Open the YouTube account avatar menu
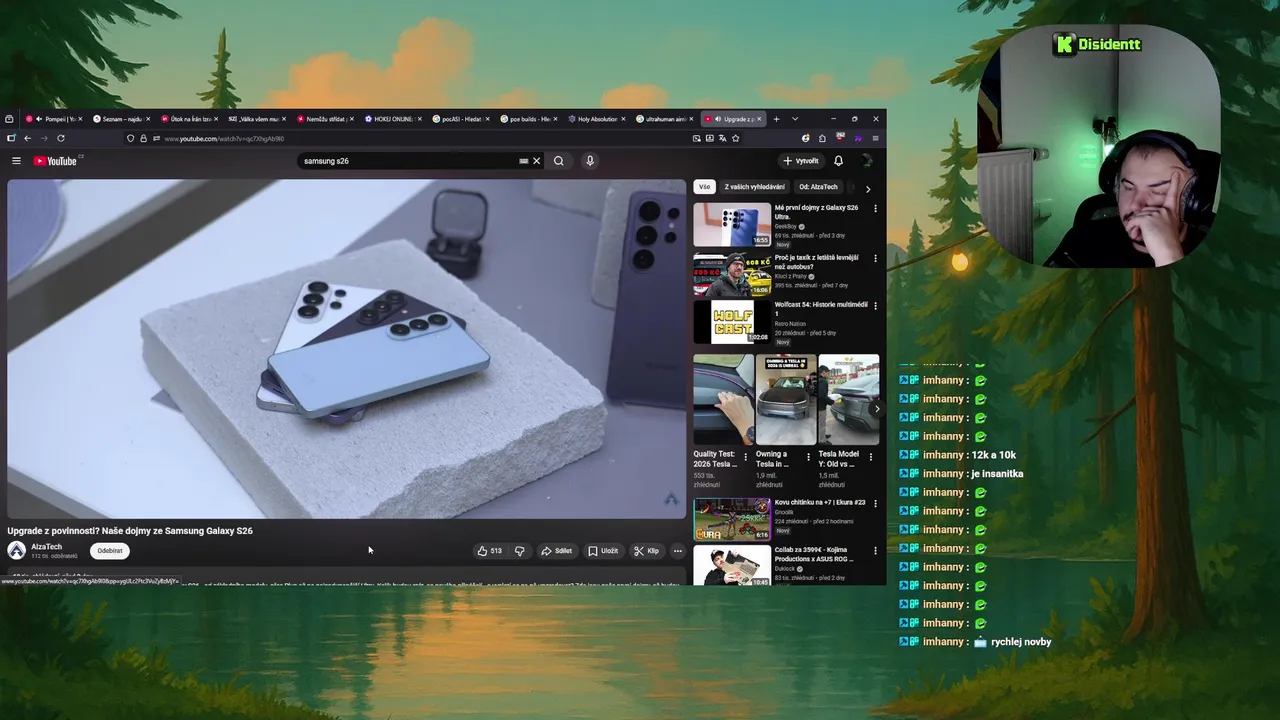This screenshot has height=720, width=1280. (x=866, y=161)
